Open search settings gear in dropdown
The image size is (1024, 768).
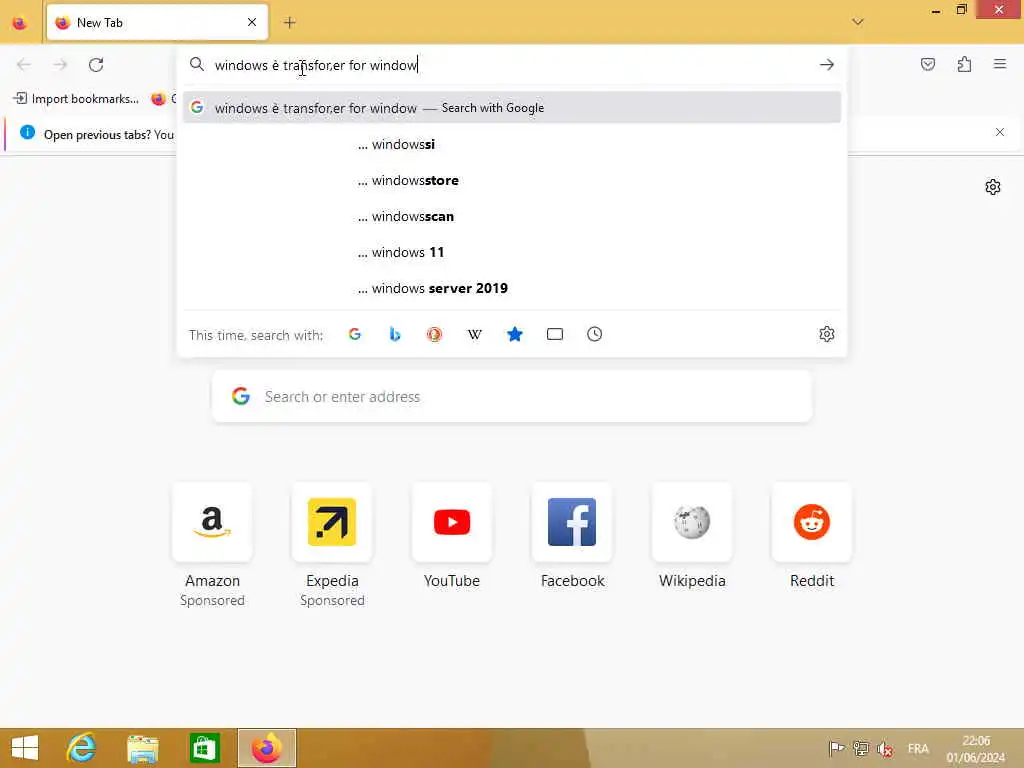827,334
